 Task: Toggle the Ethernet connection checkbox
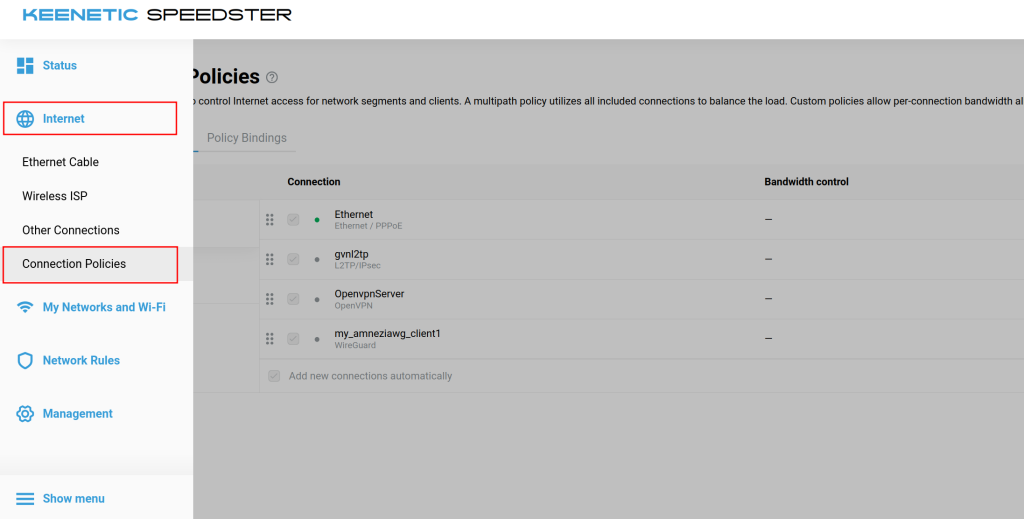click(293, 219)
